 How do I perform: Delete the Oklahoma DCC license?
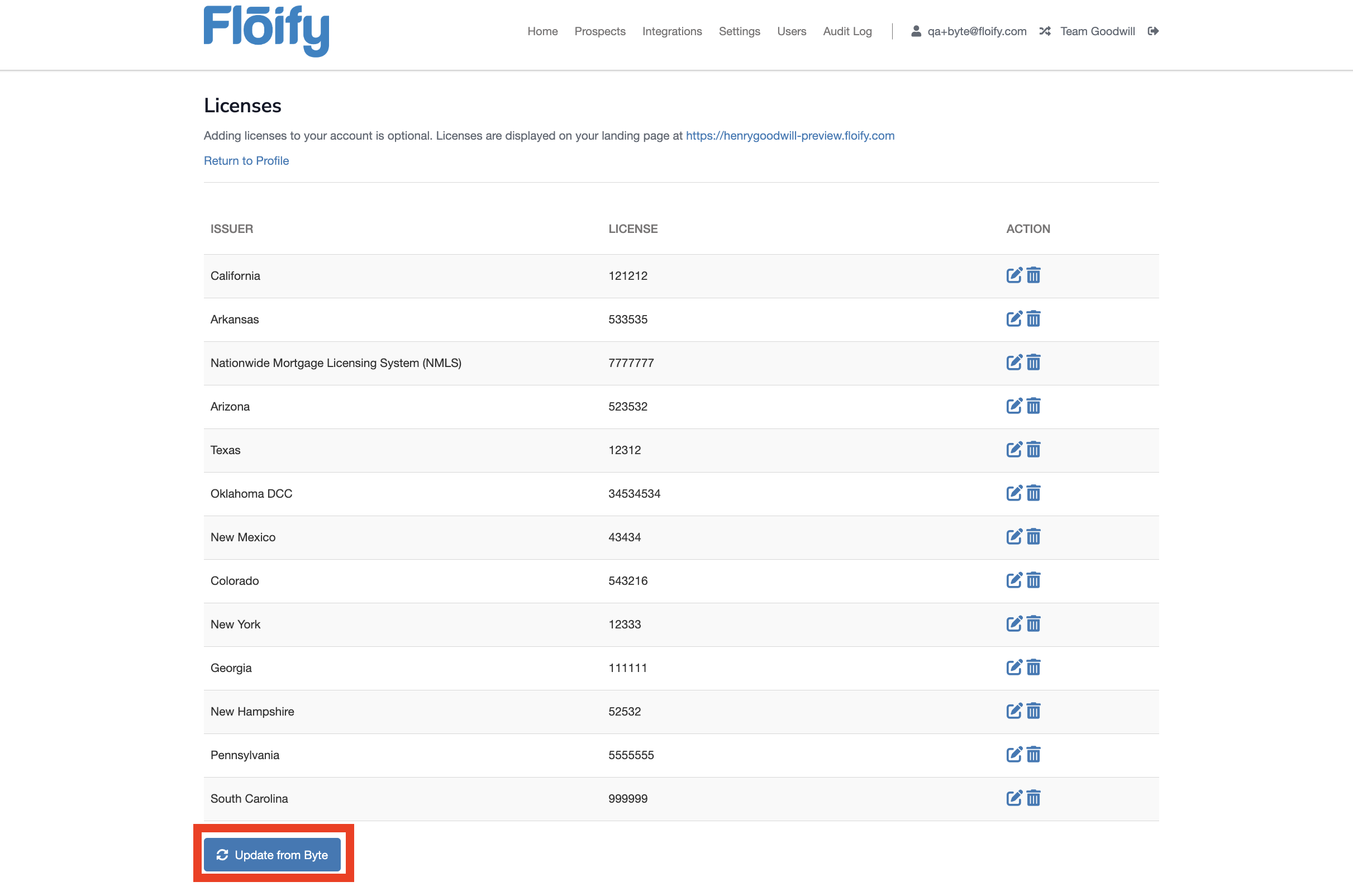pyautogui.click(x=1033, y=493)
